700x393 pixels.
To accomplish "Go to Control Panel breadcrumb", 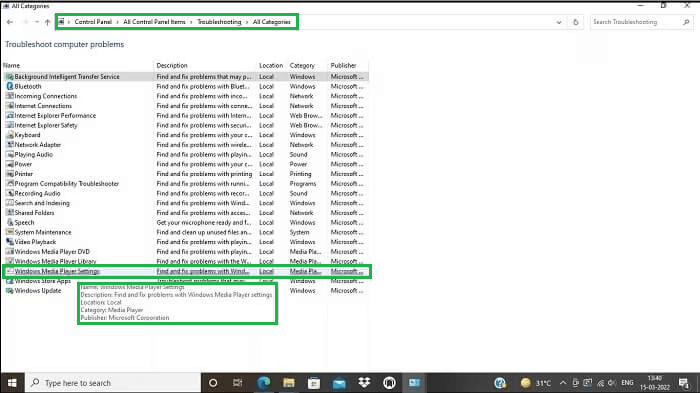I will click(93, 22).
